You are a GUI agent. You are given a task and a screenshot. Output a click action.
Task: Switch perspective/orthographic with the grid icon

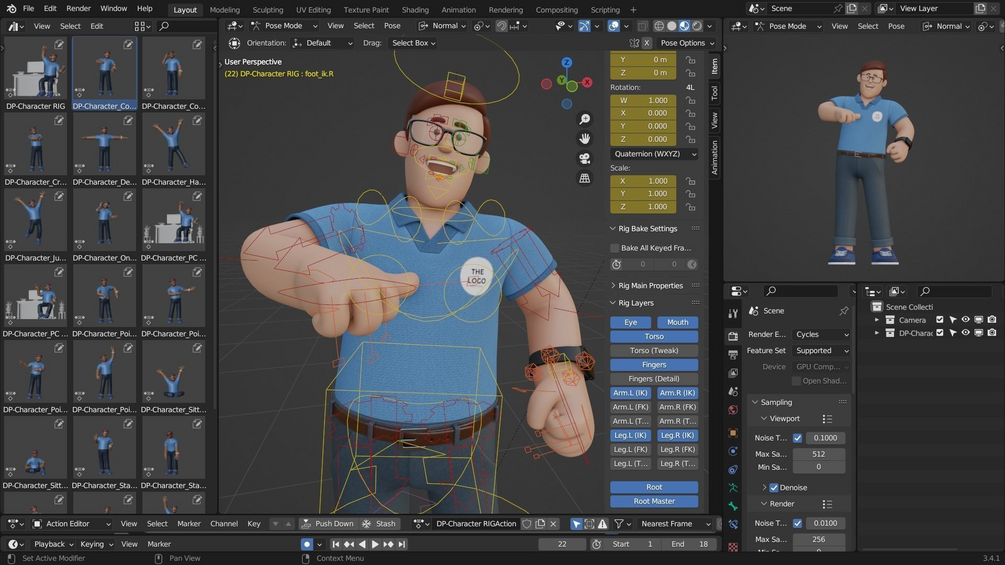point(585,178)
